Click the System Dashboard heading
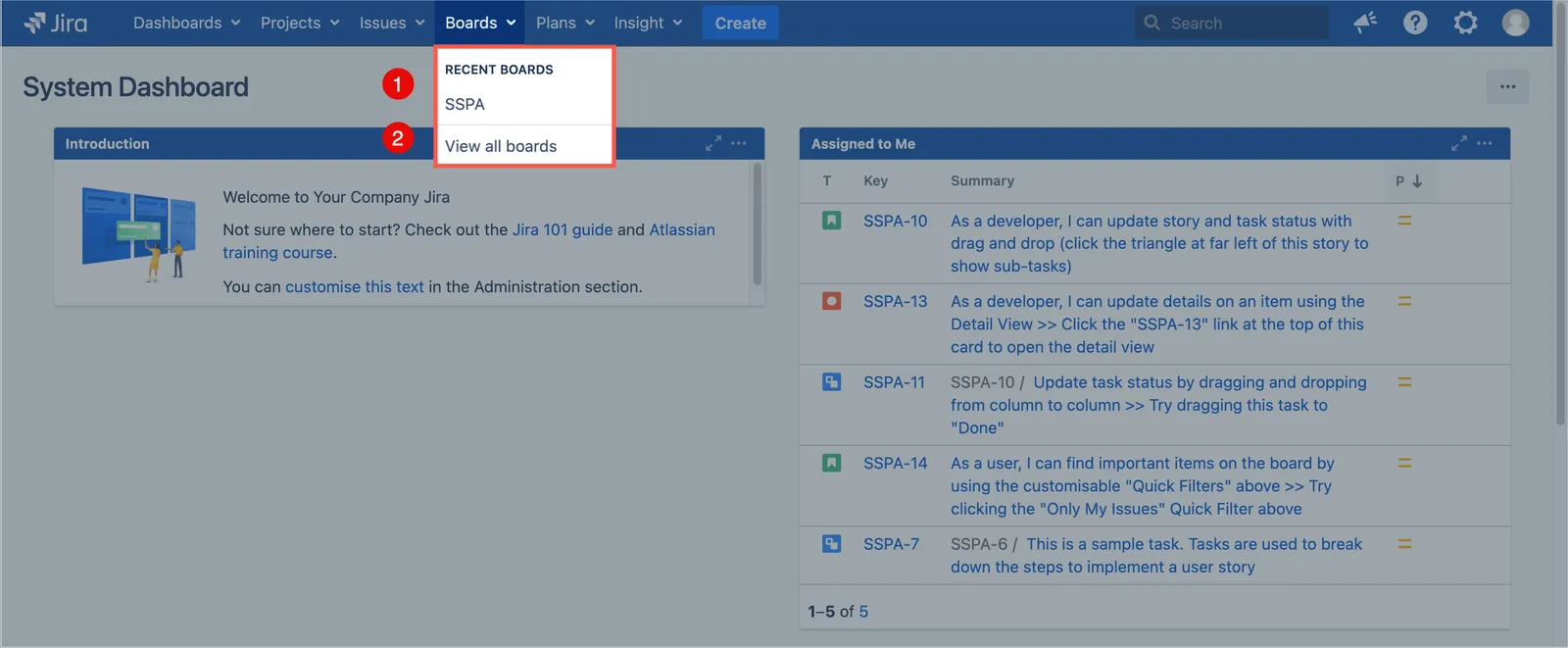 click(x=135, y=87)
